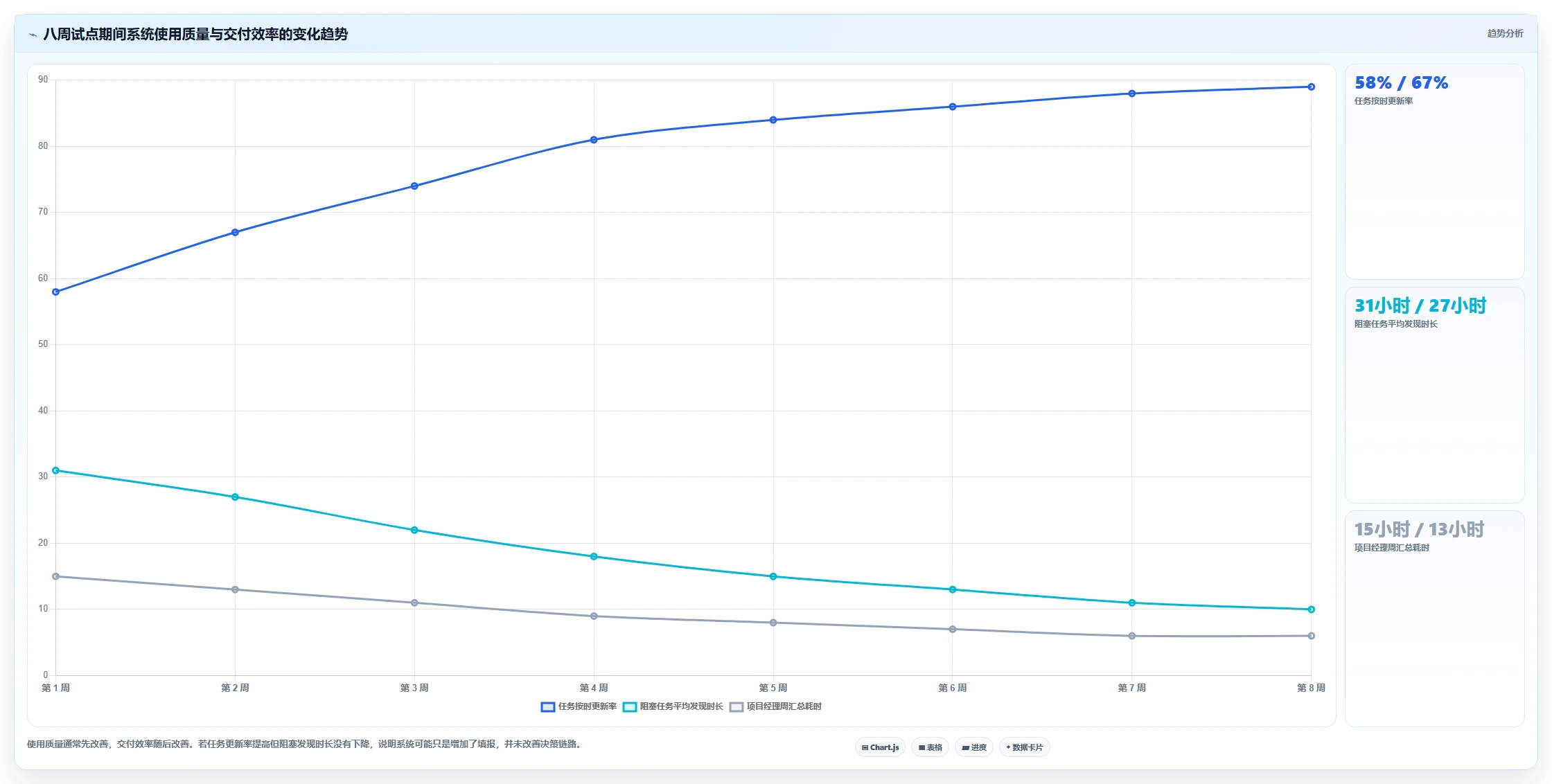Image resolution: width=1552 pixels, height=784 pixels.
Task: Click the gray week 3 data point at 11
Action: coord(414,603)
